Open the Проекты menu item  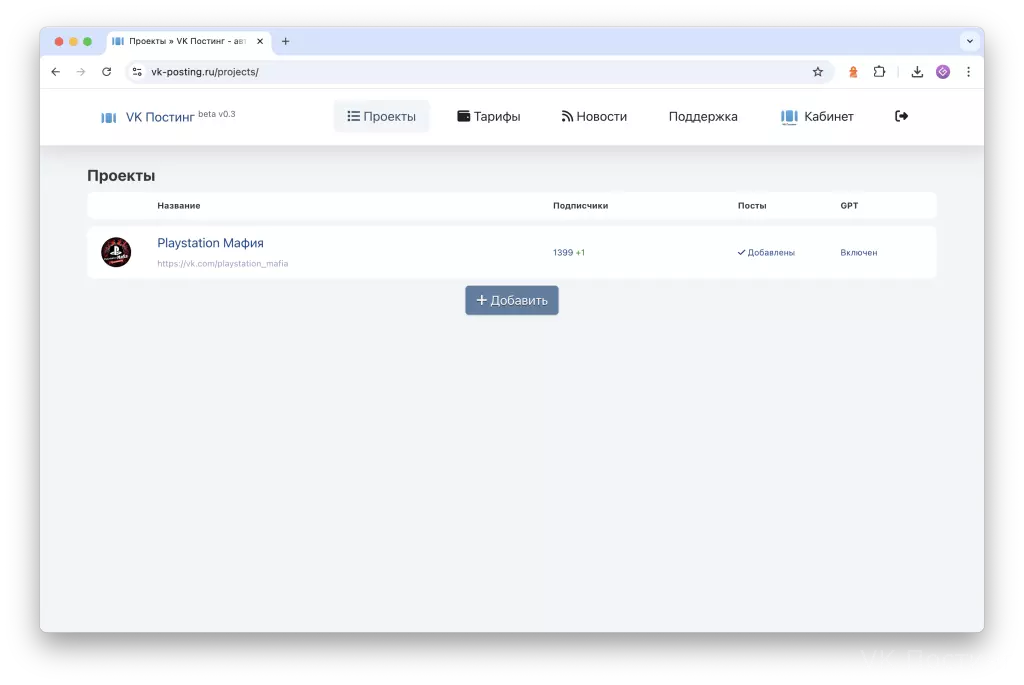point(381,116)
